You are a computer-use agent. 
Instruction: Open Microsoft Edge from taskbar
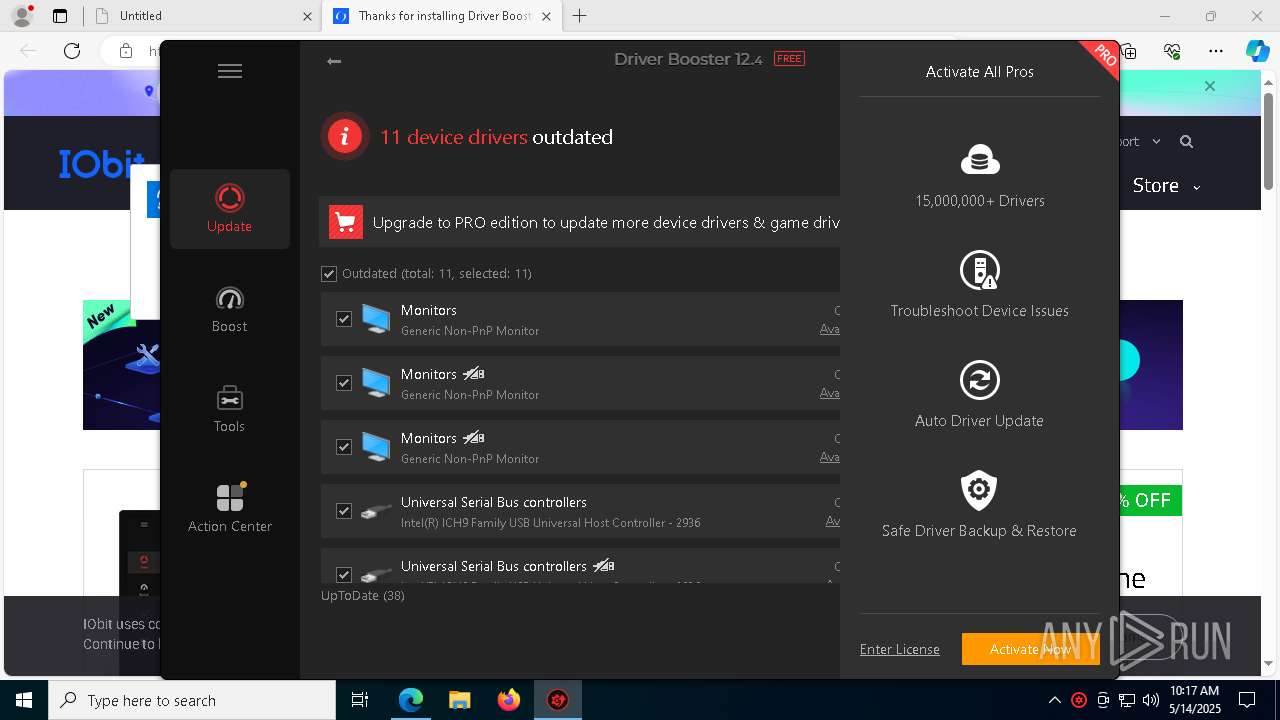[x=411, y=701]
